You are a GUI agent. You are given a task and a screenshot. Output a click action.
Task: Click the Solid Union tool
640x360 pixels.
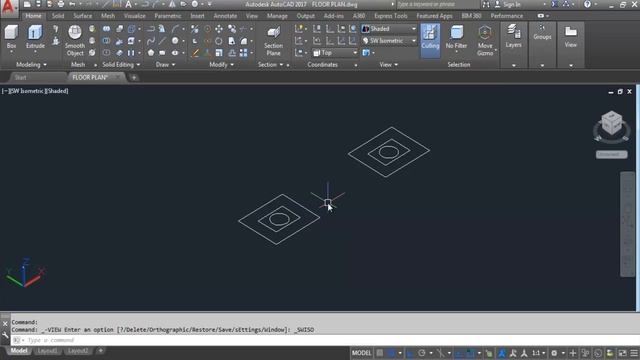coord(107,29)
